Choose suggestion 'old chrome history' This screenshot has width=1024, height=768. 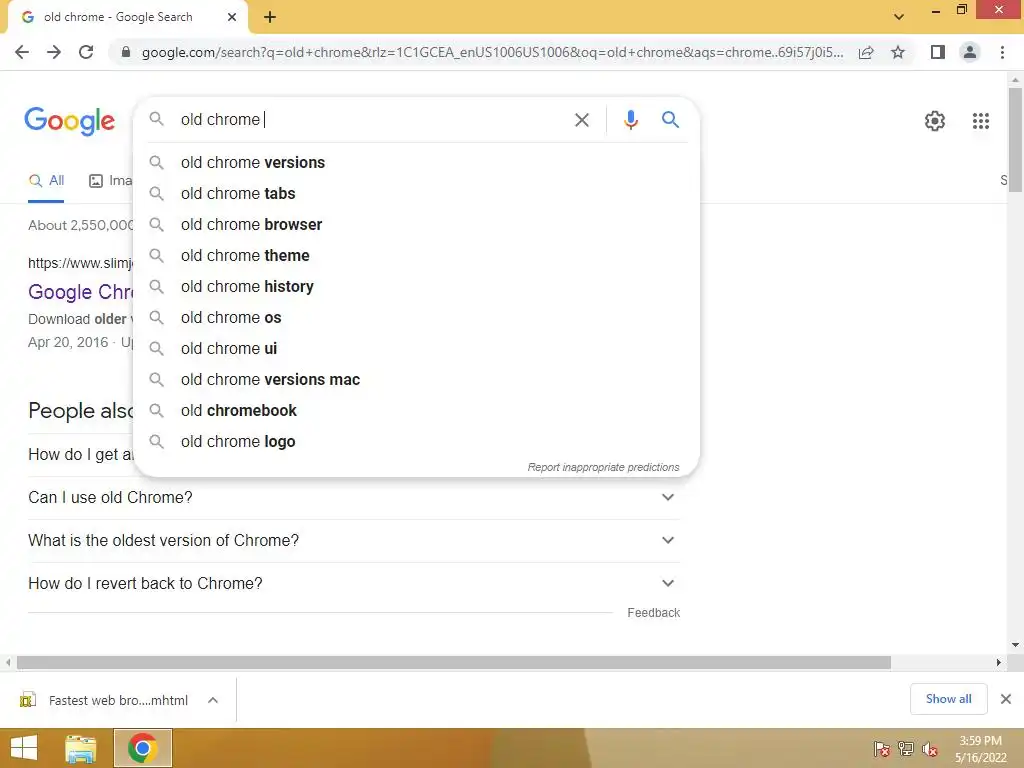point(416,287)
